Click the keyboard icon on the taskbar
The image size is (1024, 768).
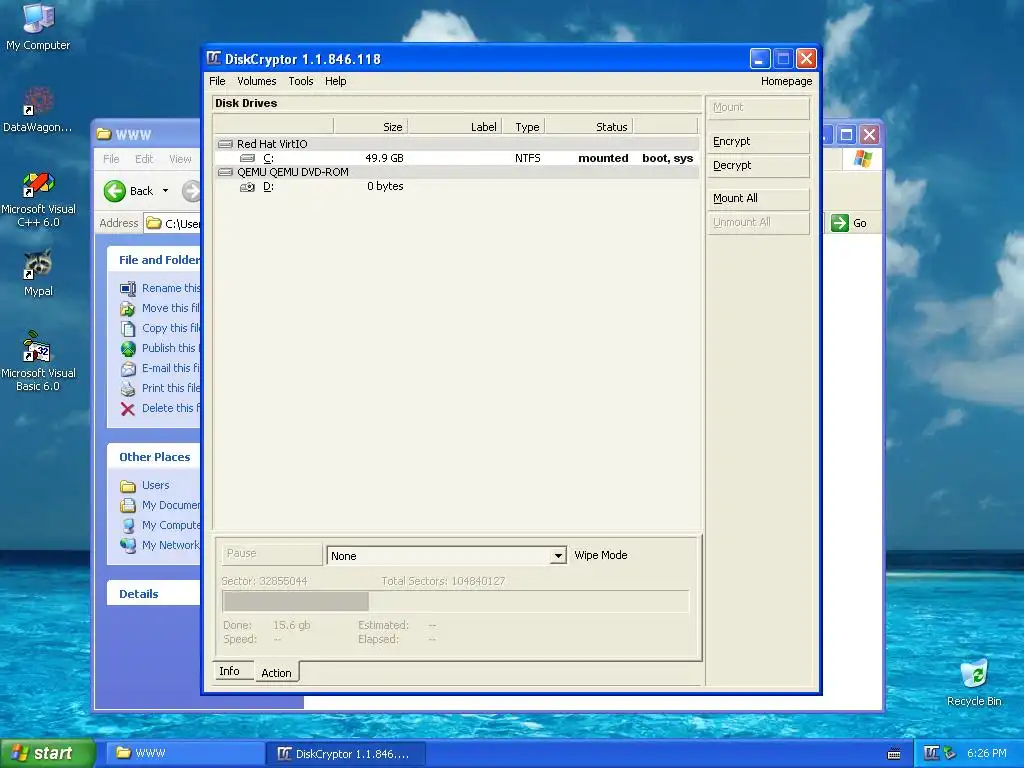coord(894,754)
